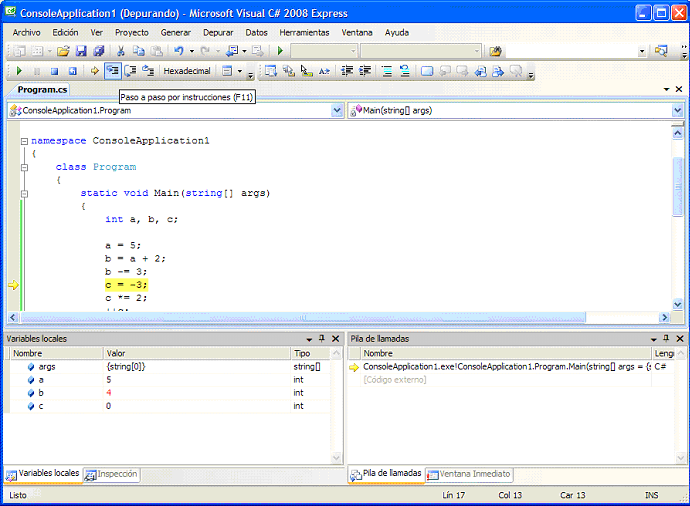690x506 pixels.
Task: Click the Open File folder icon
Action: pos(63,51)
